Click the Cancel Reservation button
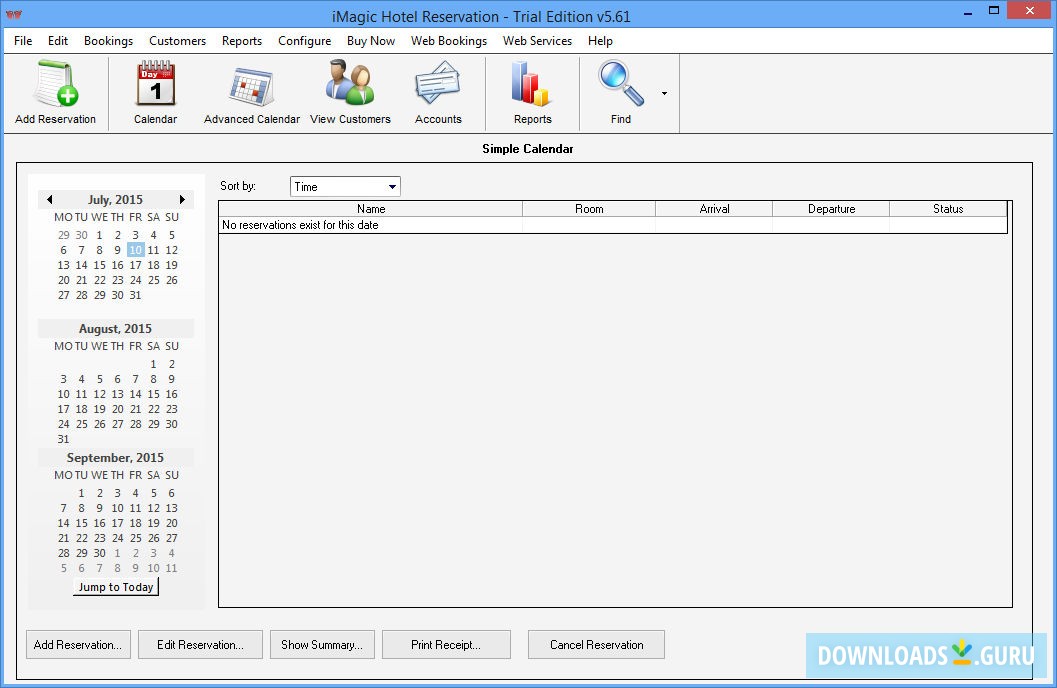1057x688 pixels. (x=597, y=645)
